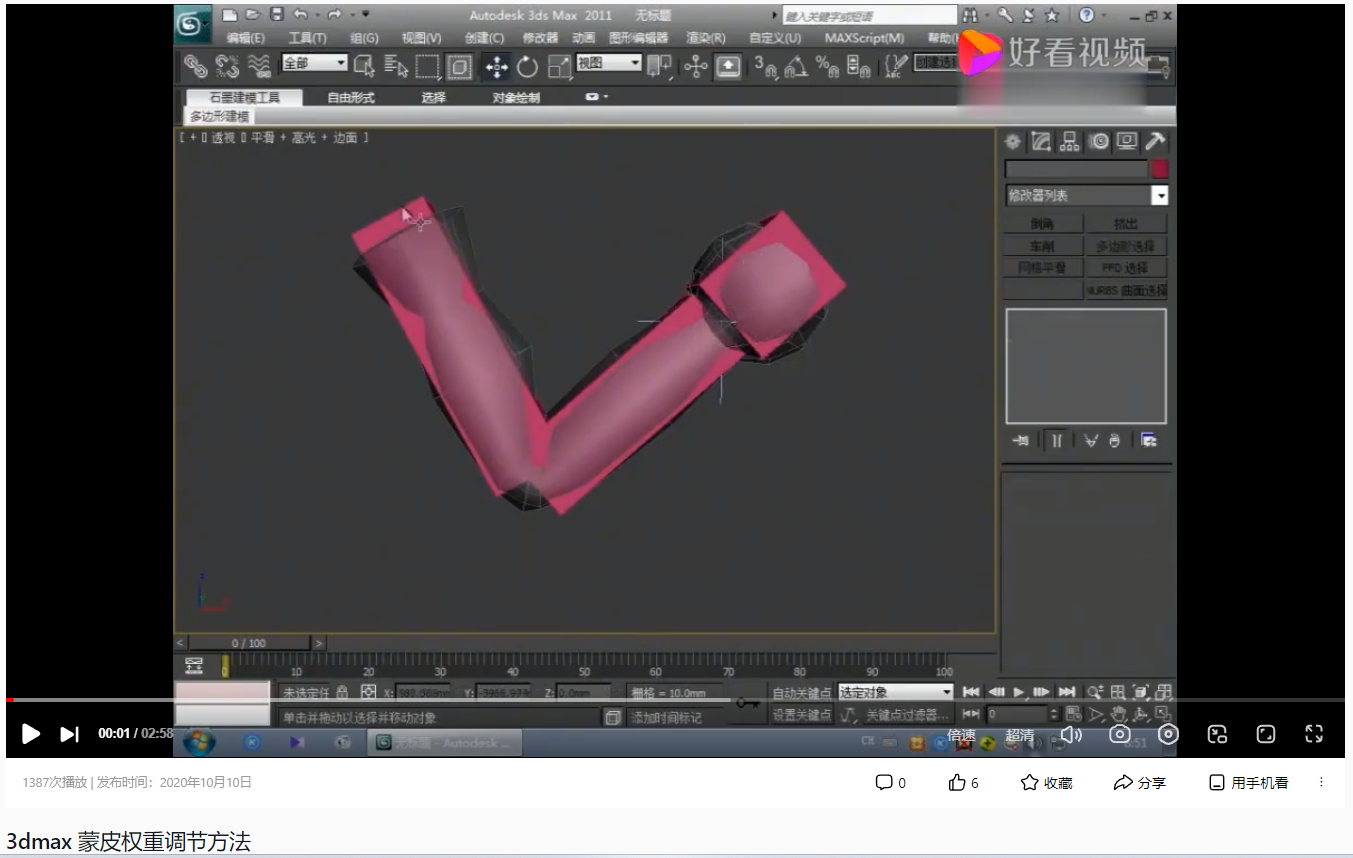The width and height of the screenshot is (1353, 858).
Task: Open the Motion panel tab icon
Action: tap(1099, 141)
